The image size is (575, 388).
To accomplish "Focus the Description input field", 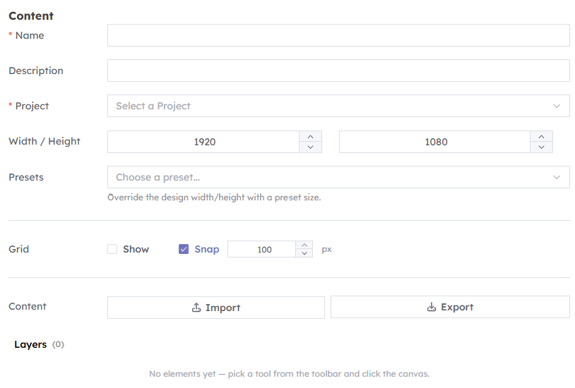I will 338,70.
